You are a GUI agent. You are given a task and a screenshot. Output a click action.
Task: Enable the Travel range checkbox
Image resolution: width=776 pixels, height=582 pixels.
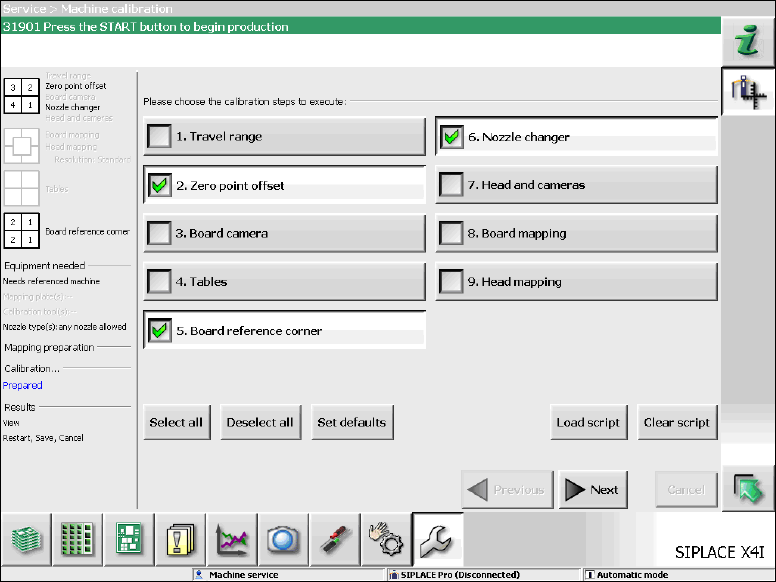point(159,136)
